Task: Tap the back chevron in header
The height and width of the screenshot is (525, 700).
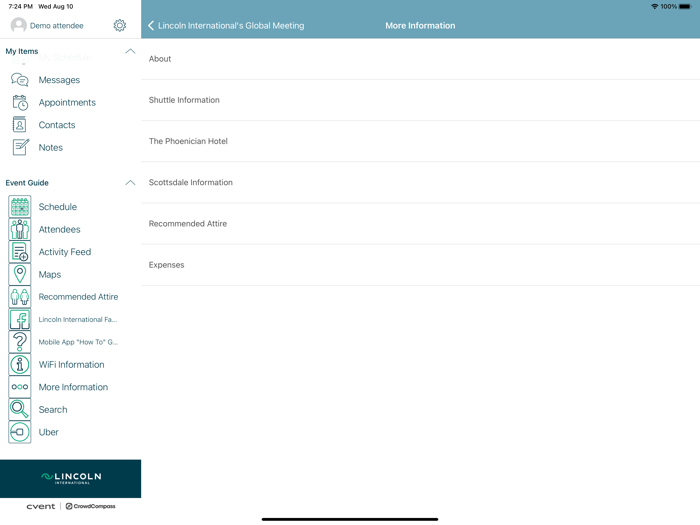Action: click(x=151, y=25)
